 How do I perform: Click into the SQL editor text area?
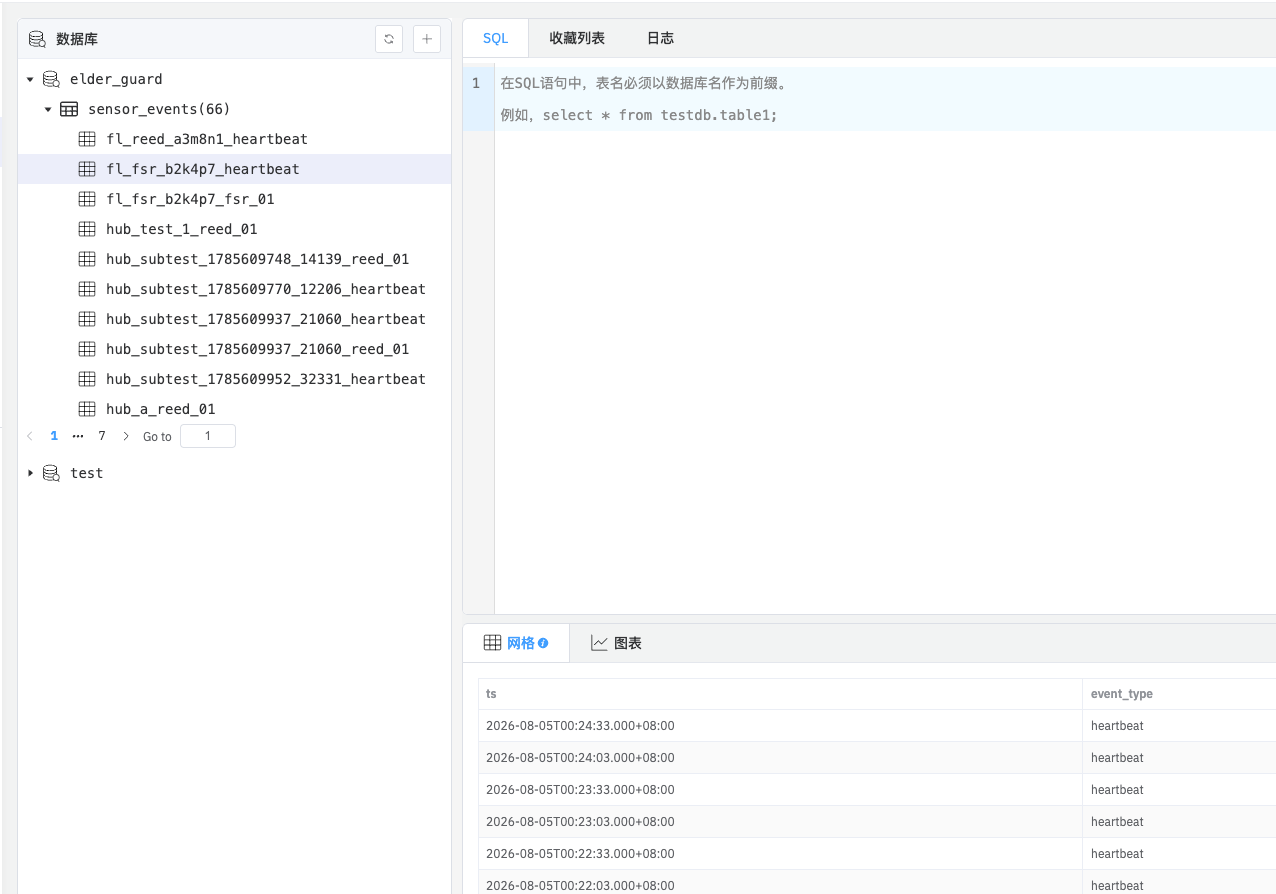pyautogui.click(x=885, y=340)
